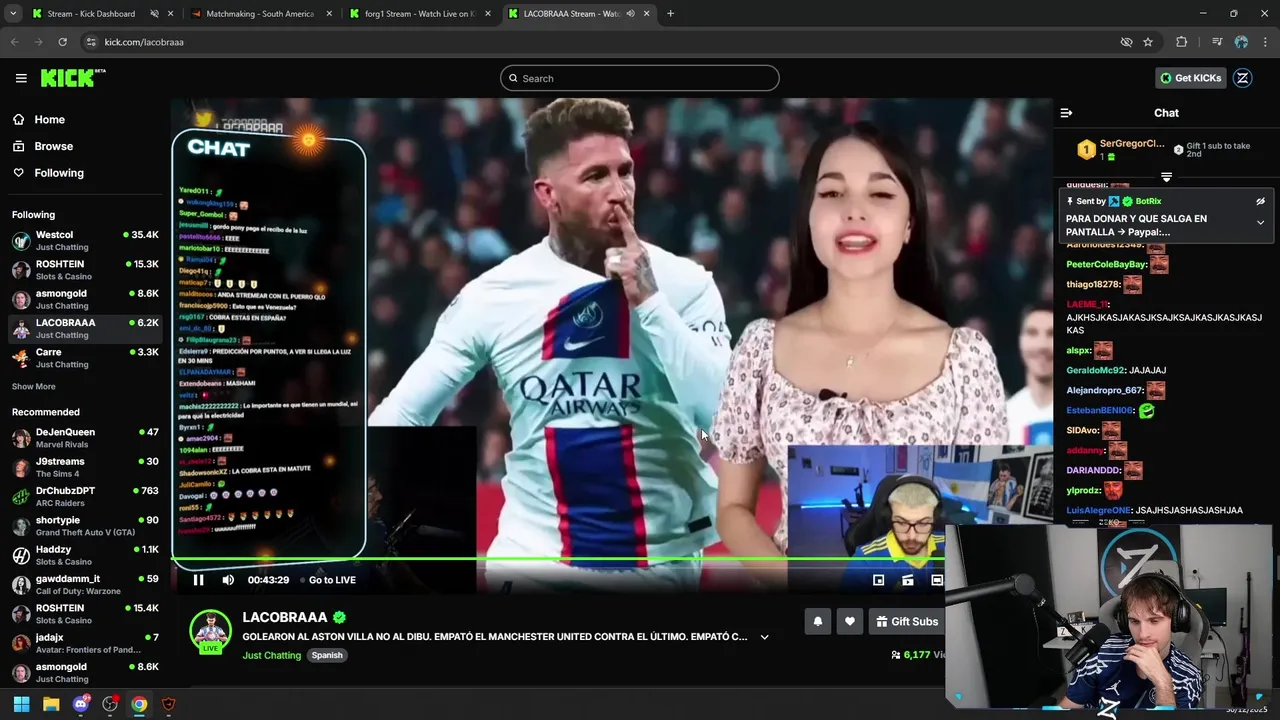The height and width of the screenshot is (720, 1280).
Task: Expand the stream title chevron
Action: tap(764, 637)
